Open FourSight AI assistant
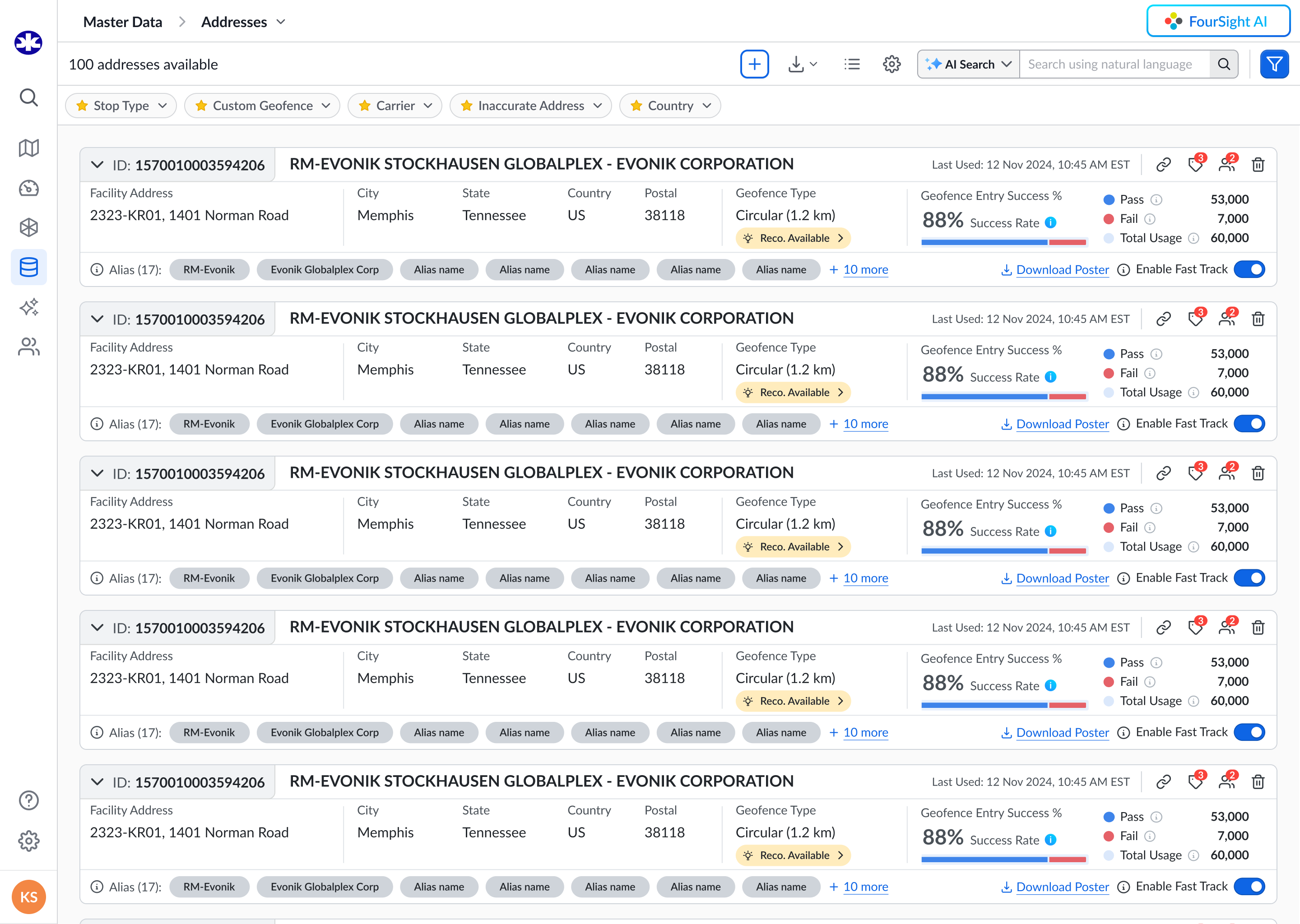The width and height of the screenshot is (1300, 924). click(x=1218, y=22)
